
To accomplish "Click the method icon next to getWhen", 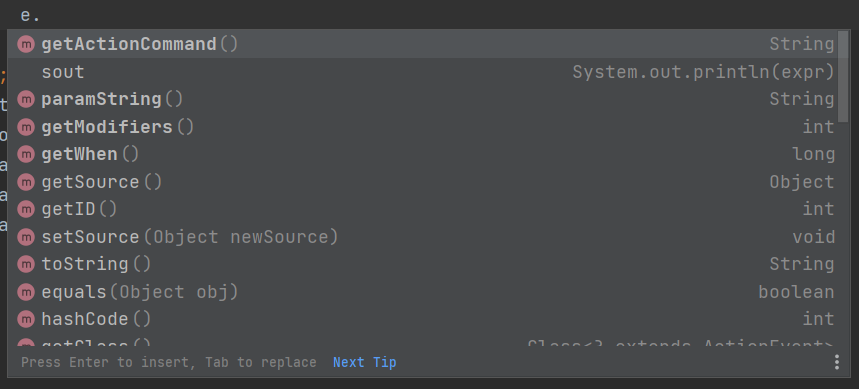I will coord(26,155).
